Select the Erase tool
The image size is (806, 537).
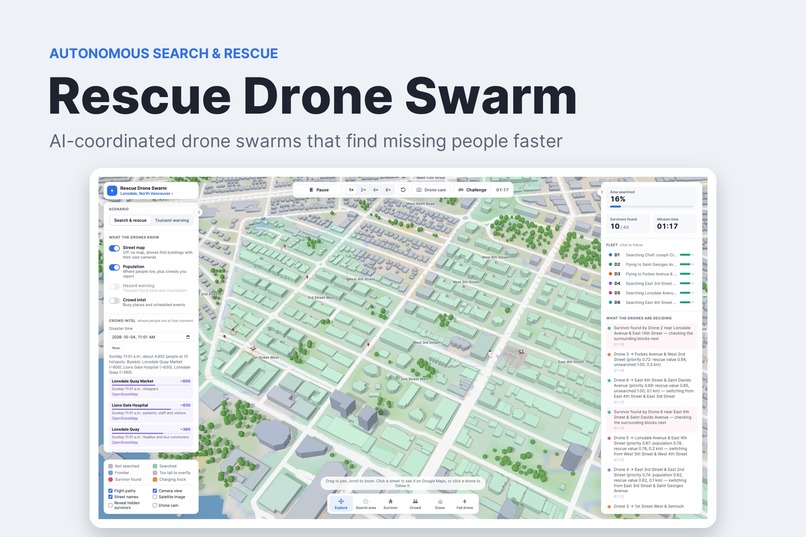(439, 504)
